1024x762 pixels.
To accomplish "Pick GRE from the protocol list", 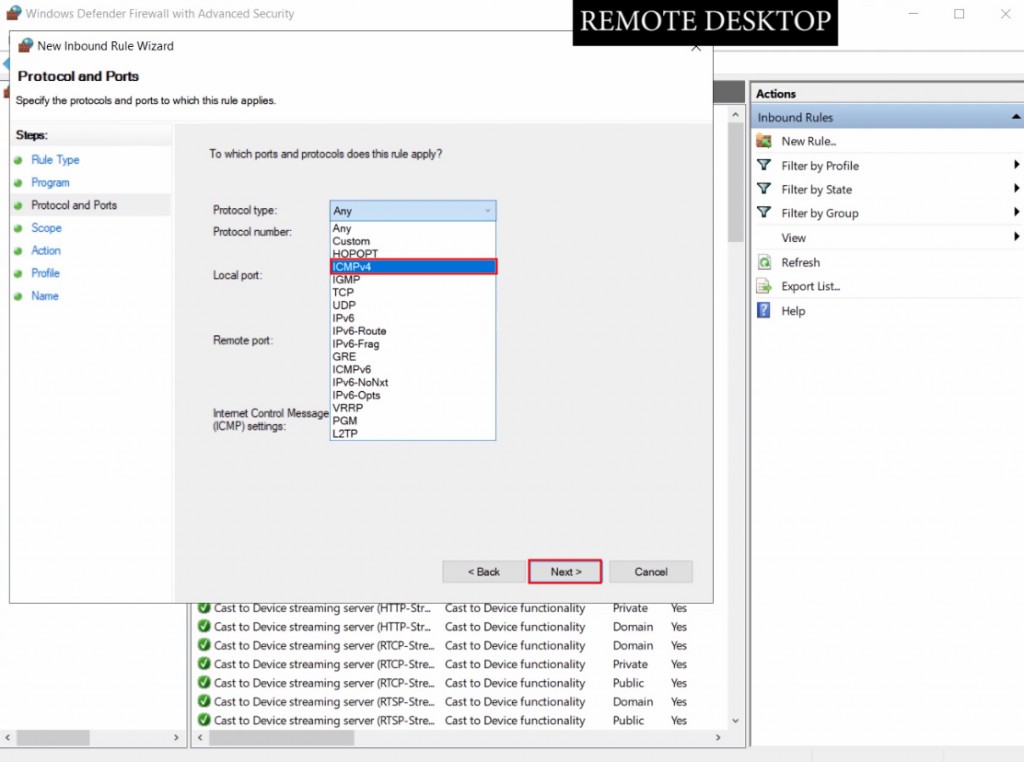I will [413, 357].
